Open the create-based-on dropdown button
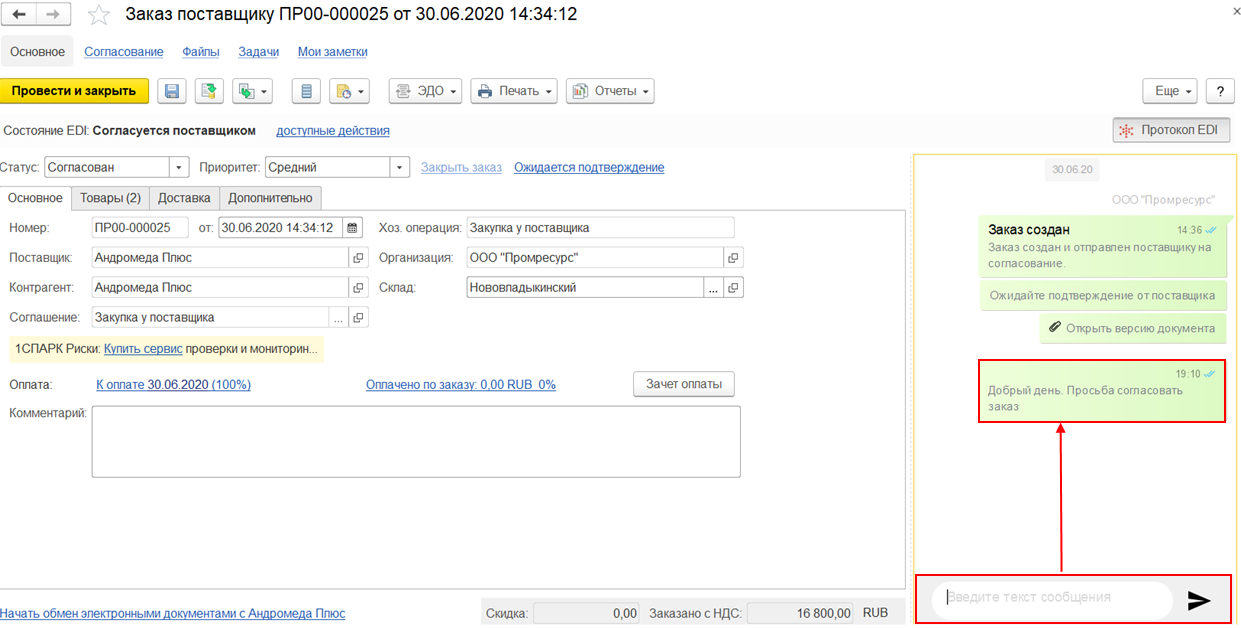Screen dimensions: 1241x628 [x=252, y=91]
